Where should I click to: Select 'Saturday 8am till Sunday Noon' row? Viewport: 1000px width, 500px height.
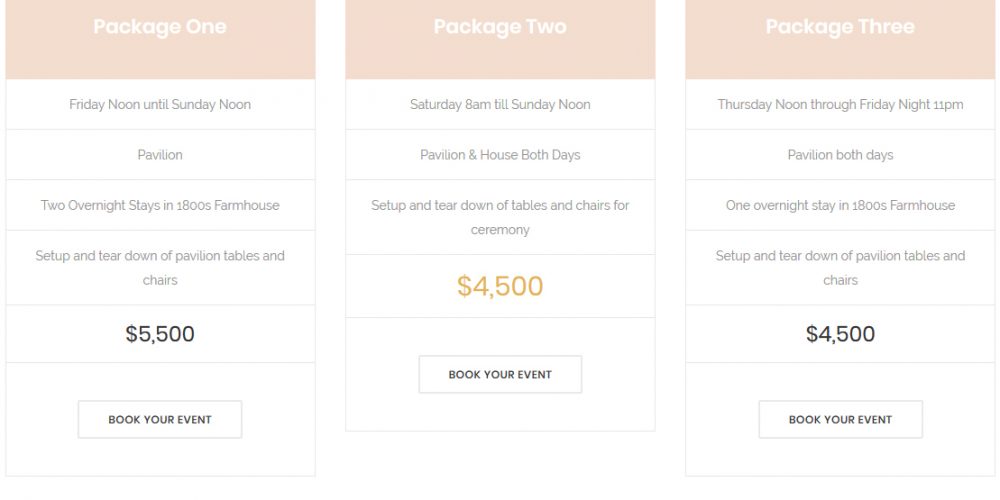point(500,104)
